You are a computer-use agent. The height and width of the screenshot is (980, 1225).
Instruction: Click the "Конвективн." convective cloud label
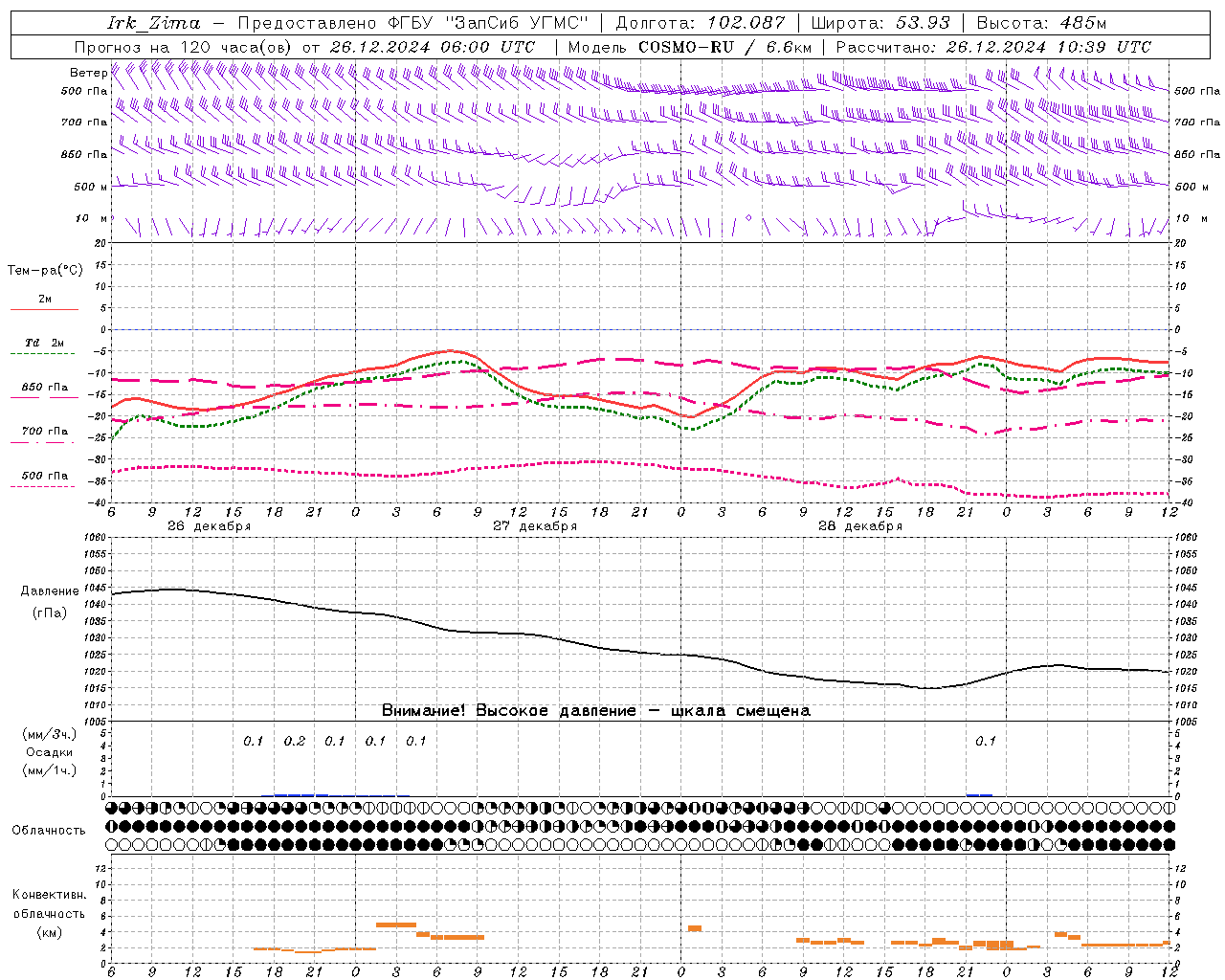(50, 895)
